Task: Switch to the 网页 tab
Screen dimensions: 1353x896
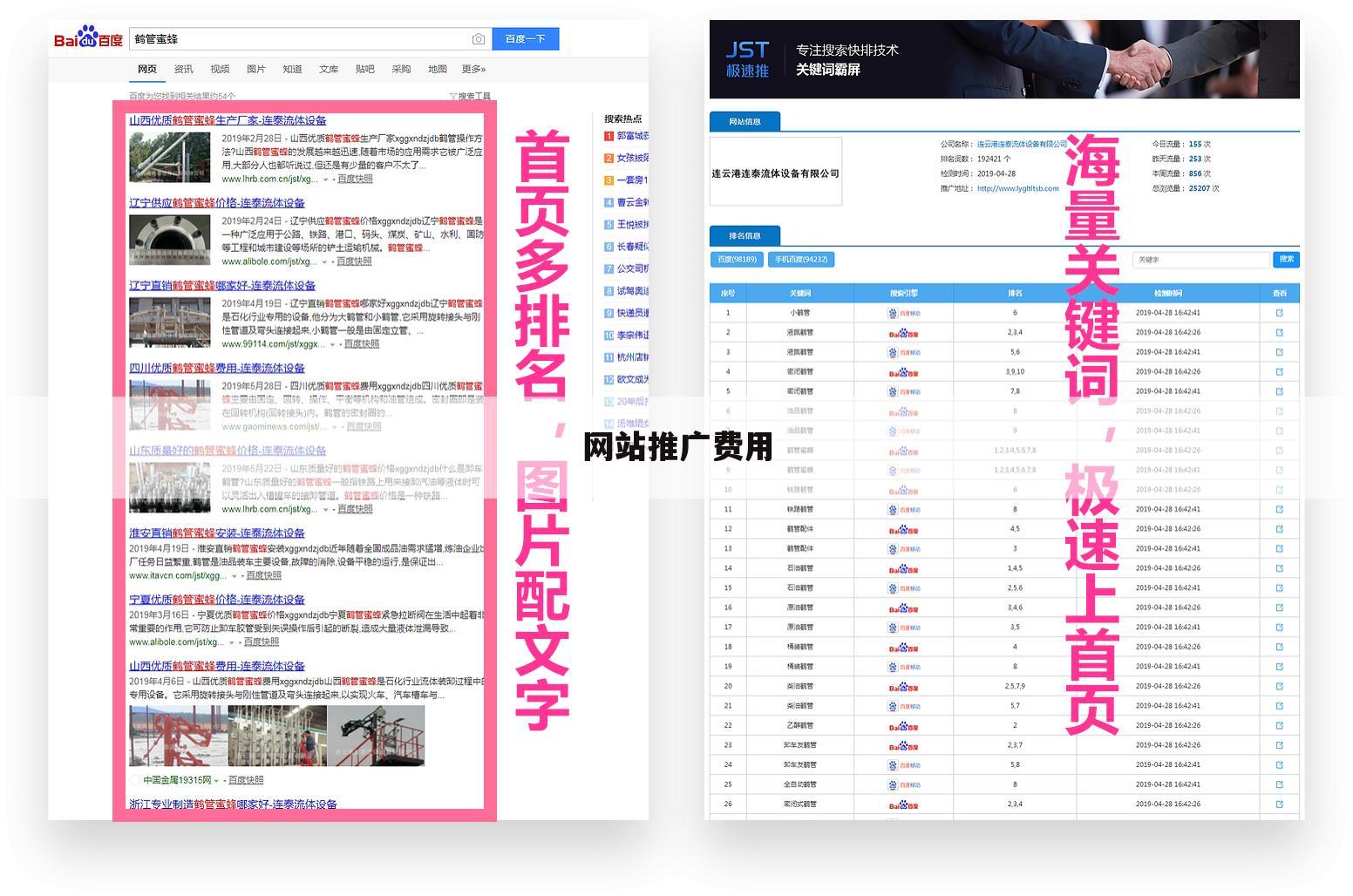Action: (147, 69)
